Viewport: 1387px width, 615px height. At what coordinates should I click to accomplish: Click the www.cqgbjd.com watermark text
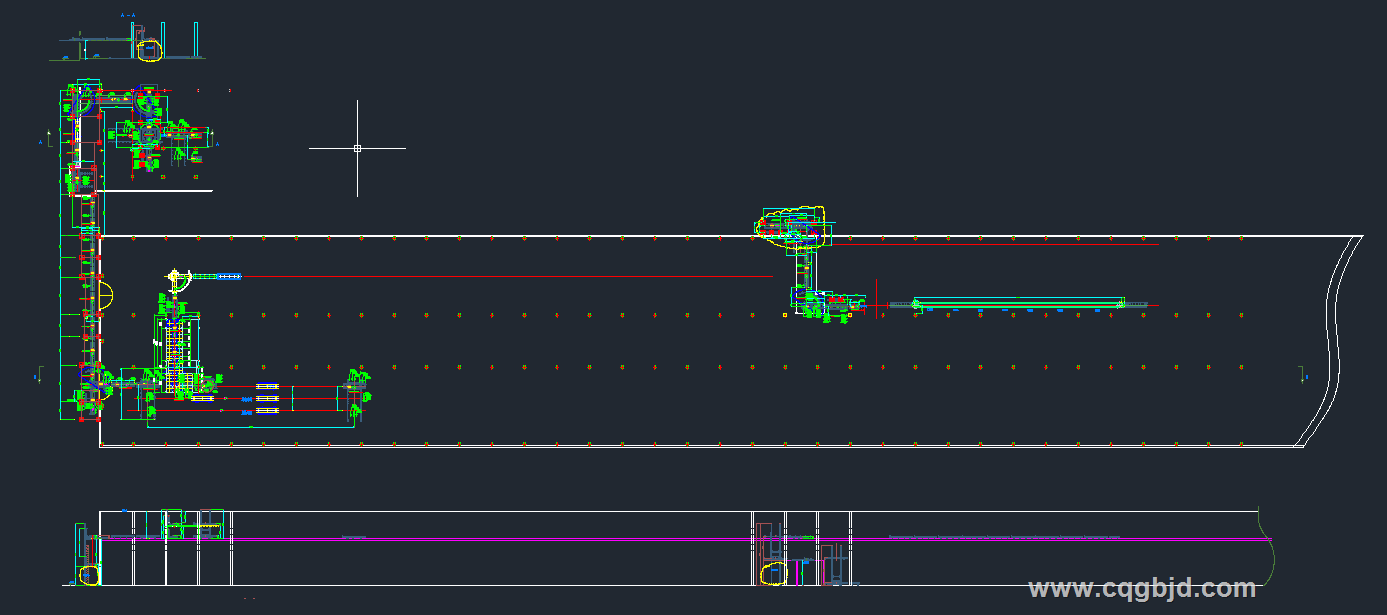coord(1142,588)
